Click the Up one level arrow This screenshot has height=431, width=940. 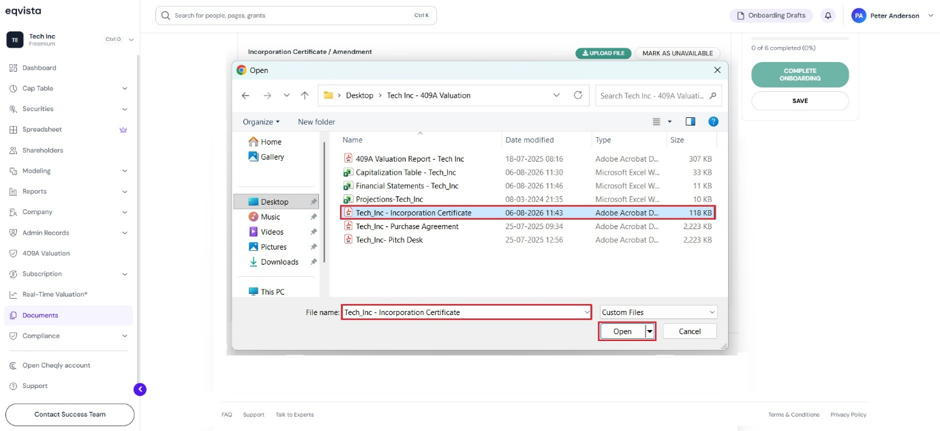coord(305,95)
